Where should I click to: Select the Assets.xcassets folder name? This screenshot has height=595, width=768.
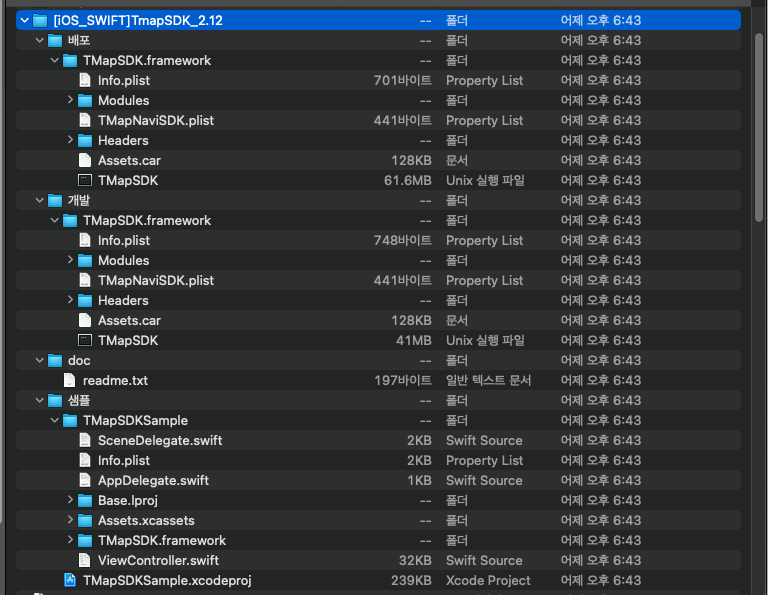point(146,521)
